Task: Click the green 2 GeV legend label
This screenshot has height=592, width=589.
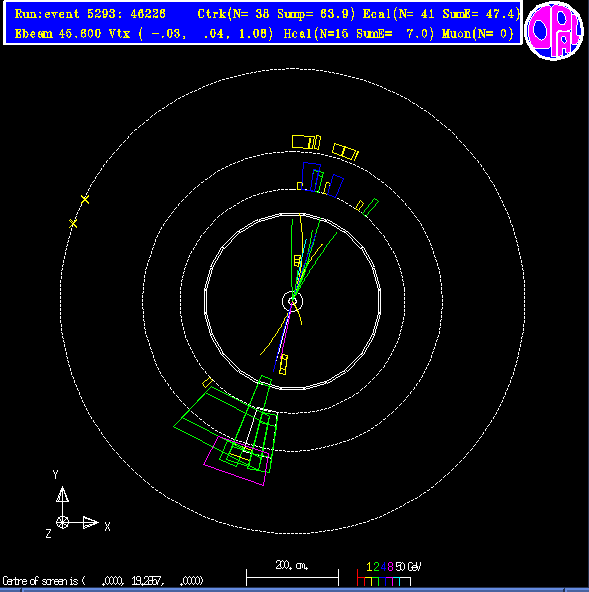Action: 376,567
